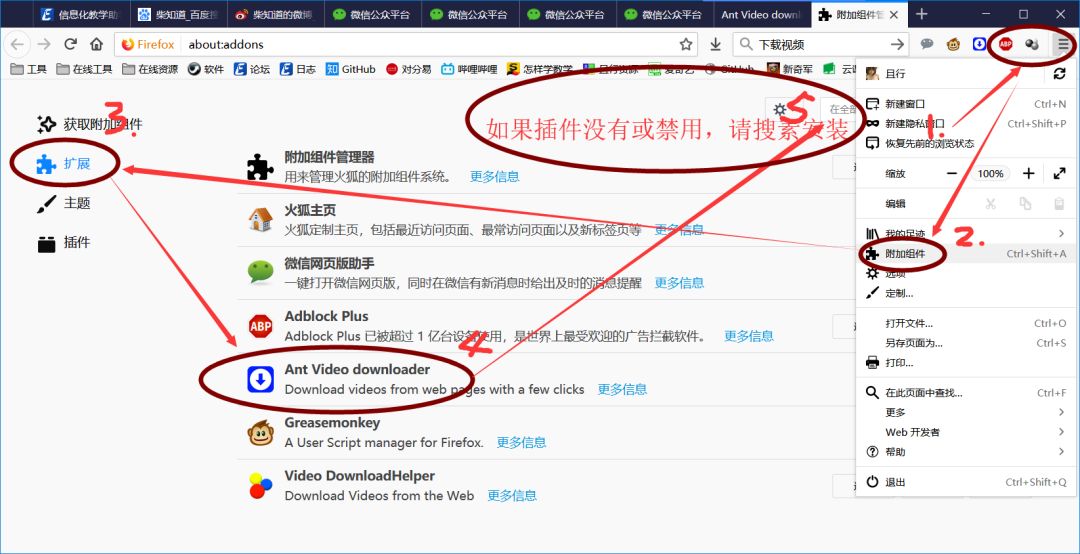Toggle the hamburger menu button
Viewport: 1080px width, 554px height.
pyautogui.click(x=1063, y=44)
